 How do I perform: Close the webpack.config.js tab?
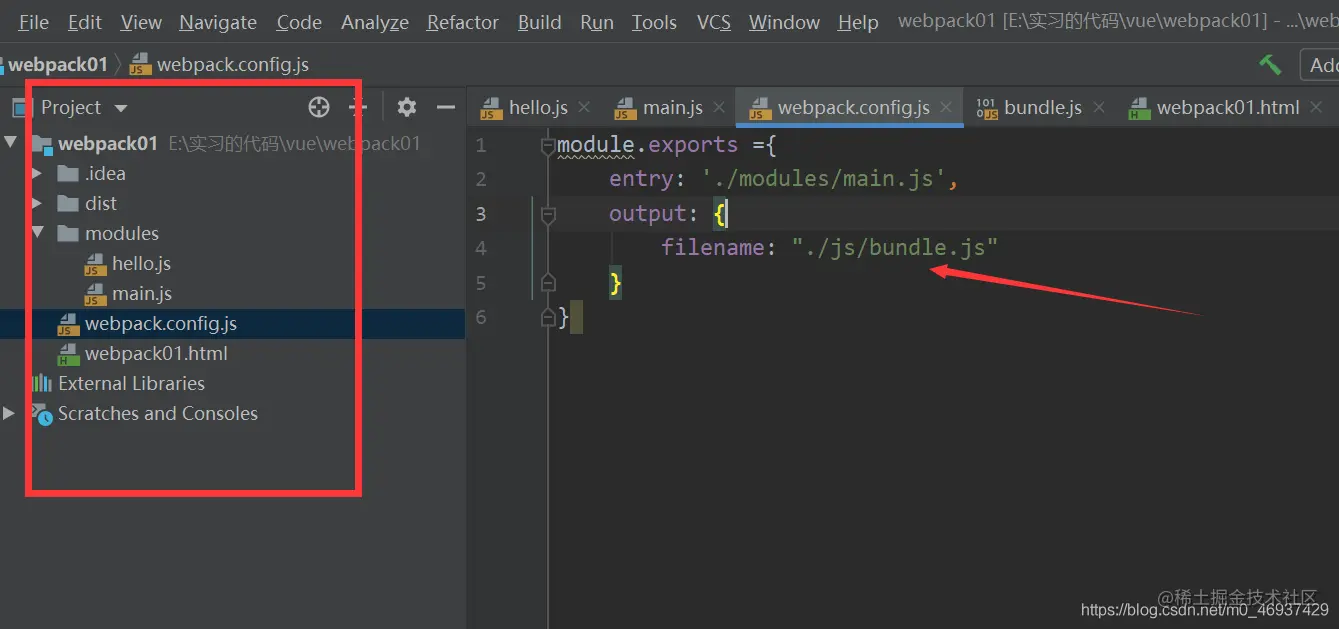point(945,107)
